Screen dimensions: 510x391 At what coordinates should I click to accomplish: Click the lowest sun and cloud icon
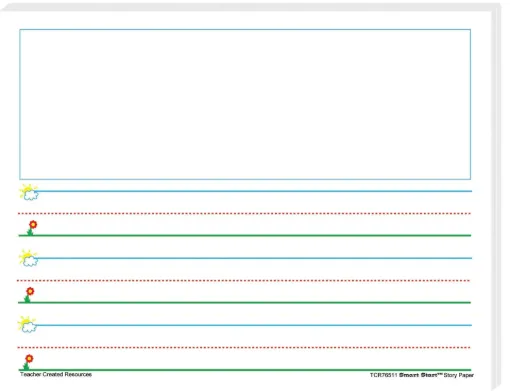27,324
